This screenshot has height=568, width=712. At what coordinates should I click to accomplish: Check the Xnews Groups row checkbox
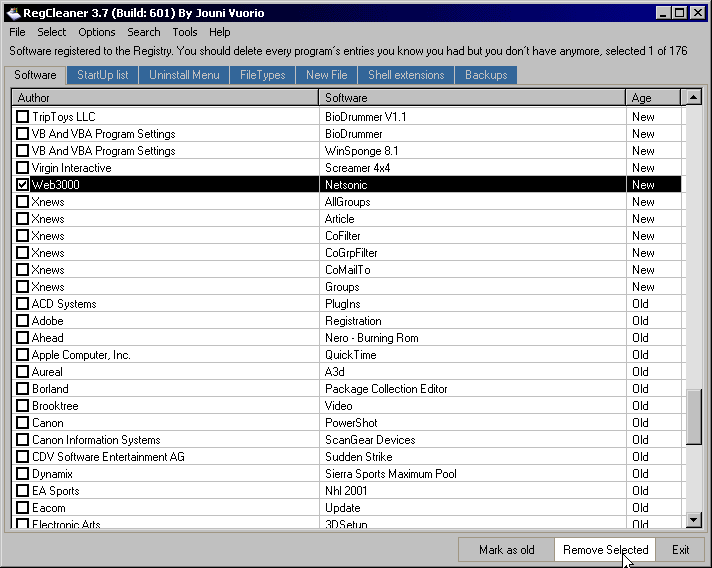[22, 286]
